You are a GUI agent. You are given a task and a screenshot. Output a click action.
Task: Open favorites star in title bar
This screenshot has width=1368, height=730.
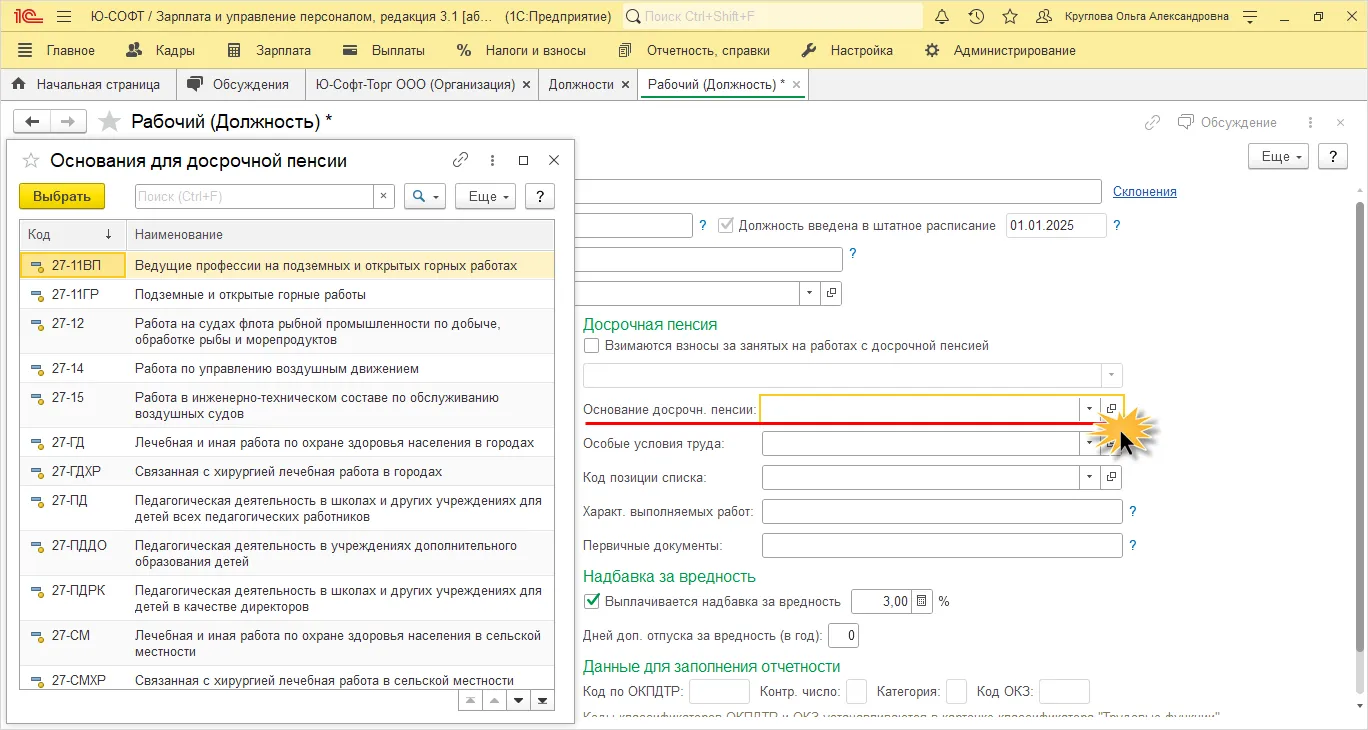pos(1010,17)
